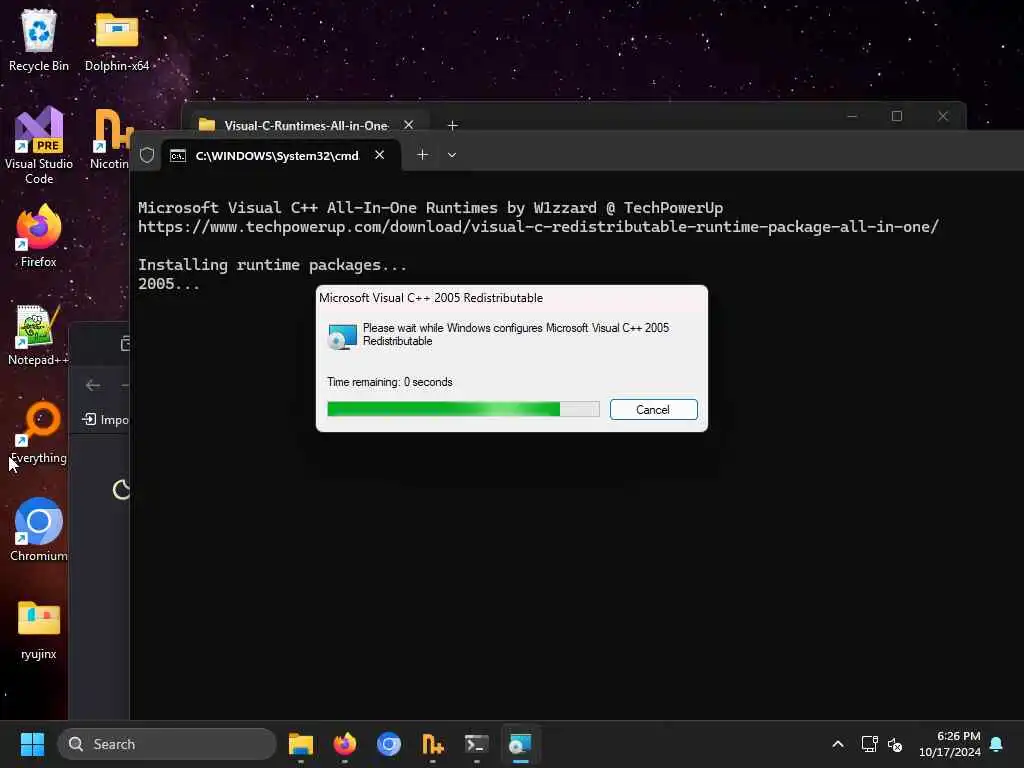Open File Explorer from the taskbar

pos(301,744)
